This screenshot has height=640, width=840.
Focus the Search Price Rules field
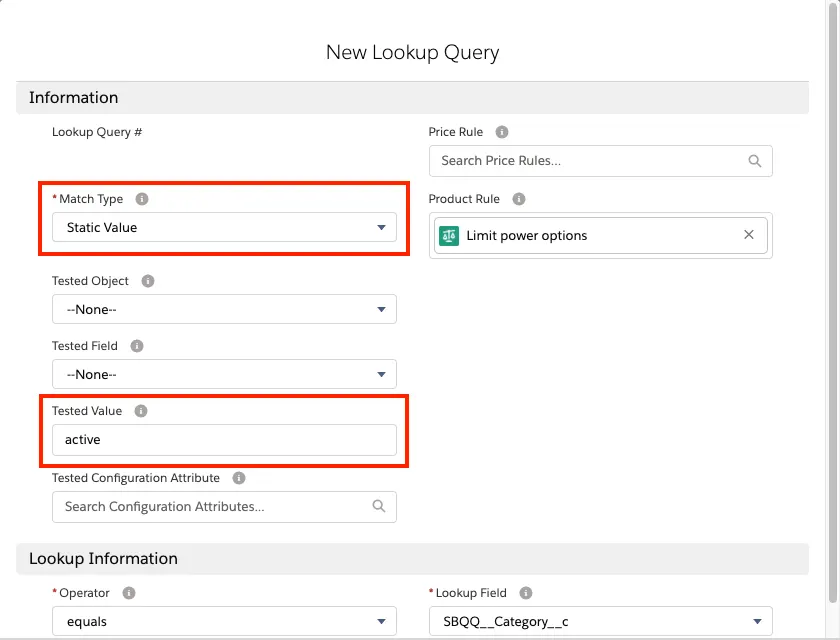point(590,161)
